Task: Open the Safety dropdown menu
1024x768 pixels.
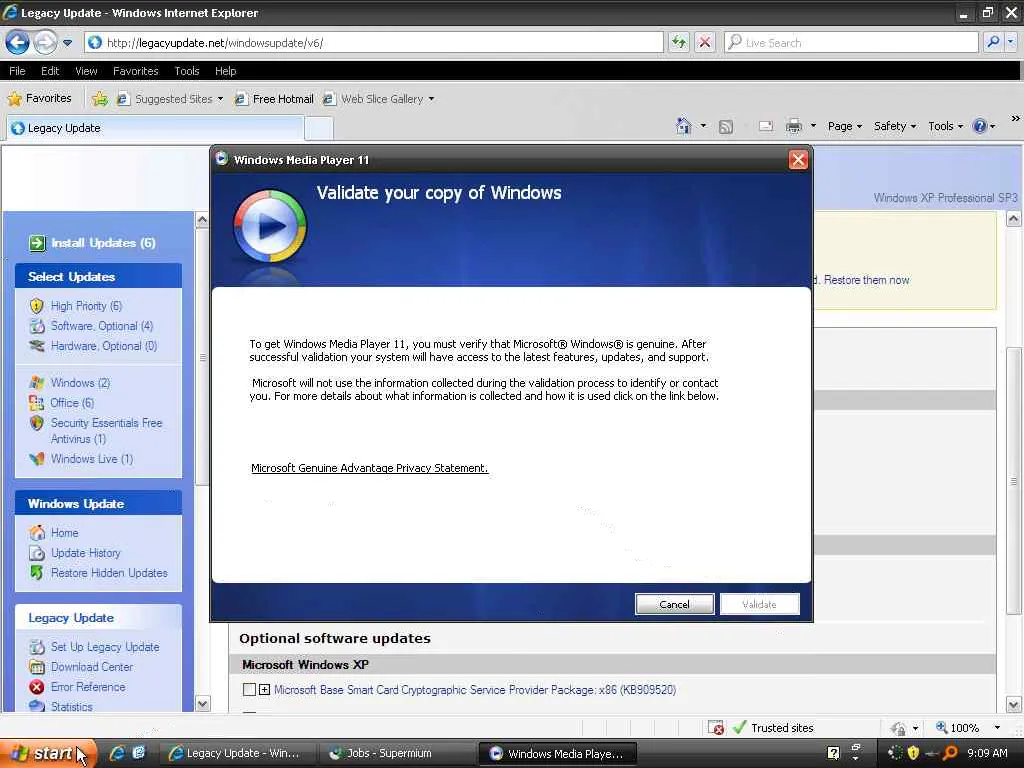Action: tap(895, 126)
